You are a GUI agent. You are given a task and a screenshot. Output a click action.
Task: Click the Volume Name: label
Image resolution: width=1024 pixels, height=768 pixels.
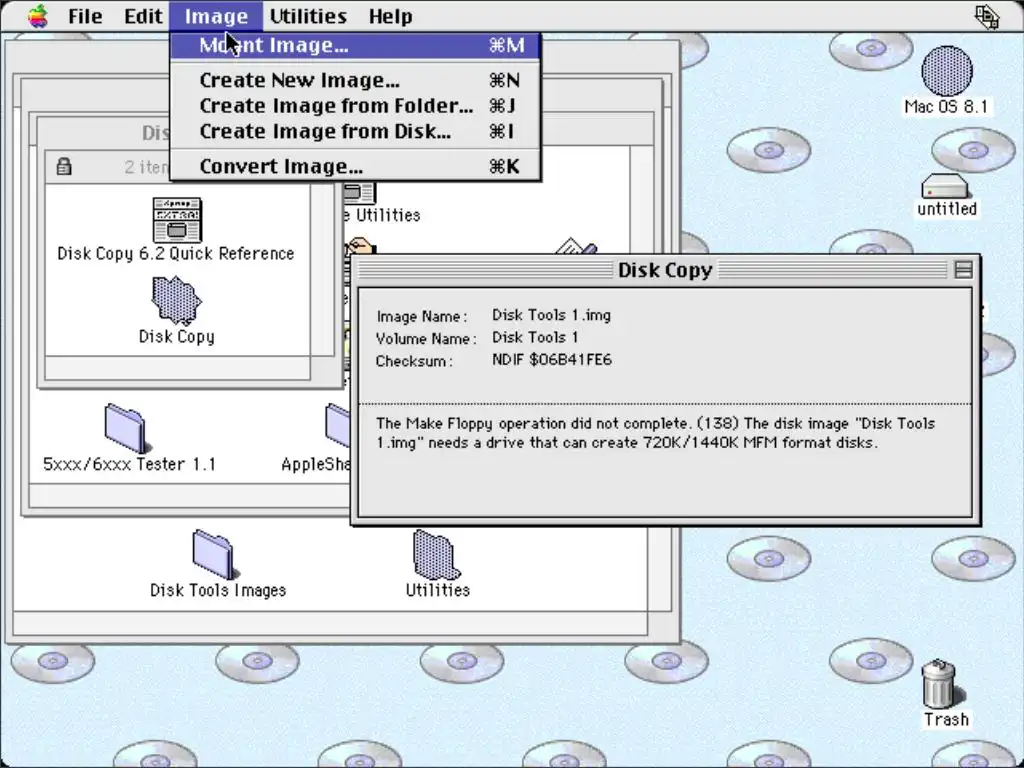(426, 338)
